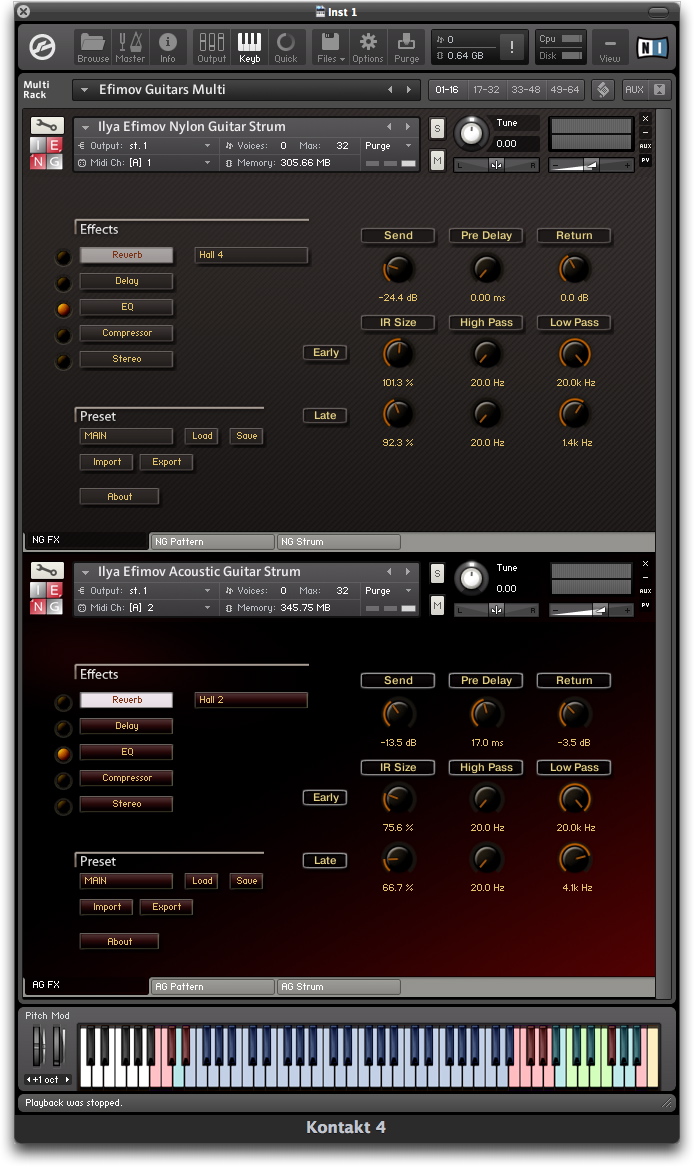Go to next Nylon Guitar instrument arrow
This screenshot has height=1167, width=694.
coord(407,127)
